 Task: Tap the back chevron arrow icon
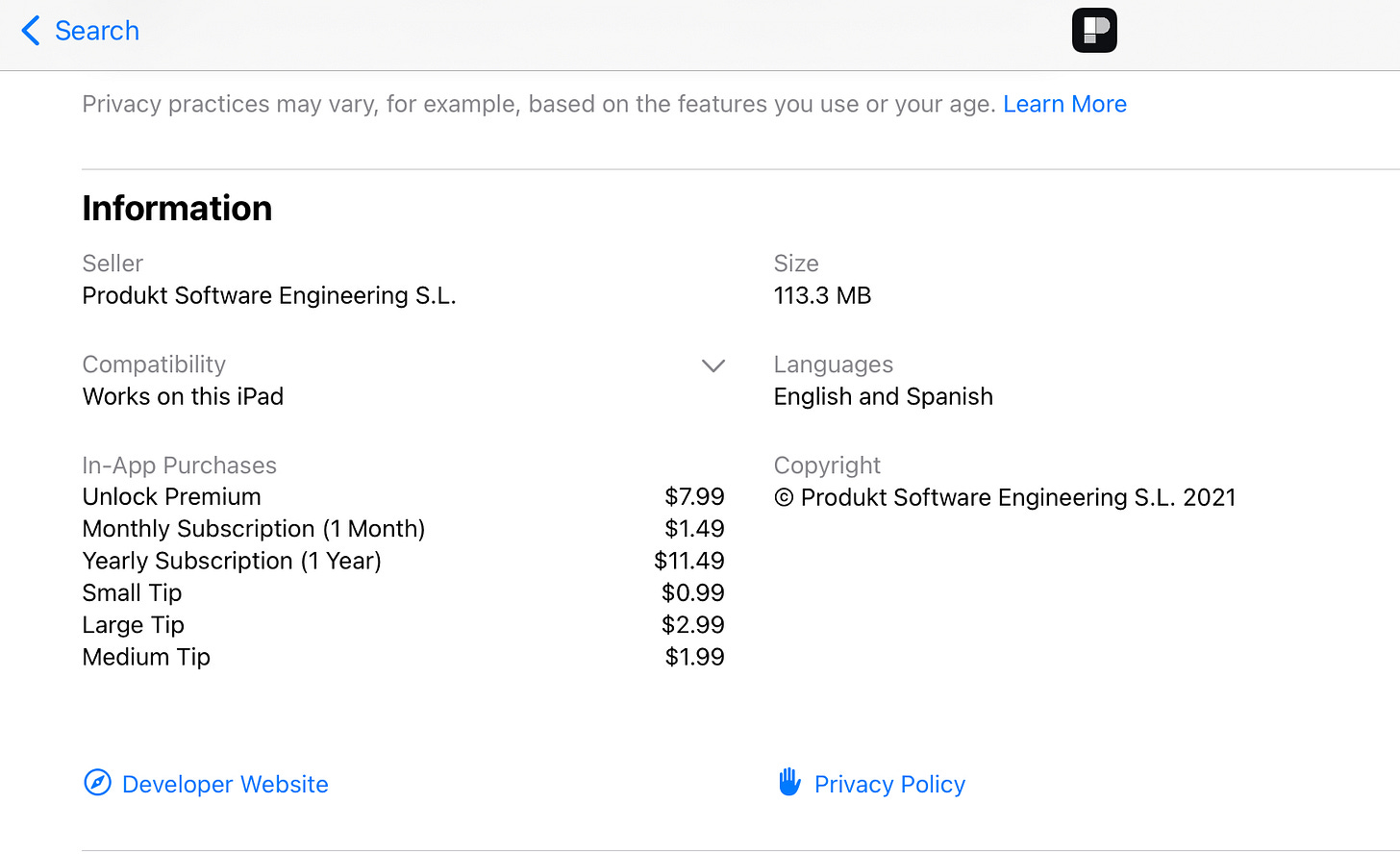31,31
